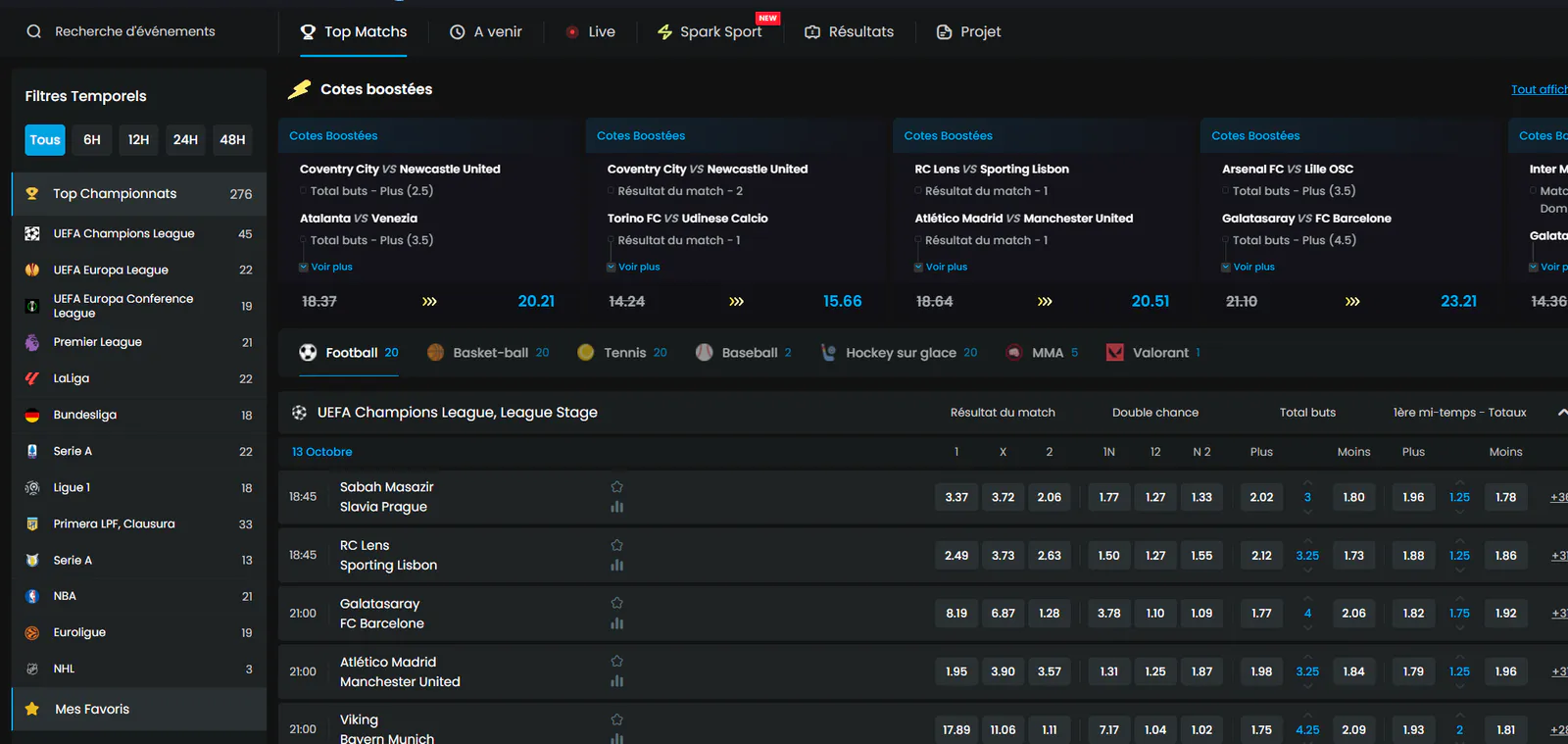
Task: Enable the Tous time filter
Action: click(45, 140)
